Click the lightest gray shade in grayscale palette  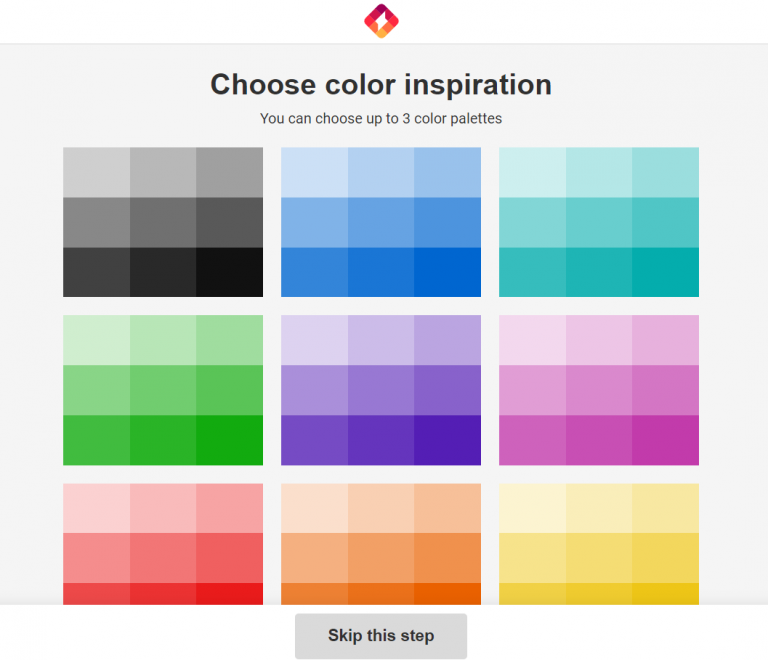[x=96, y=172]
